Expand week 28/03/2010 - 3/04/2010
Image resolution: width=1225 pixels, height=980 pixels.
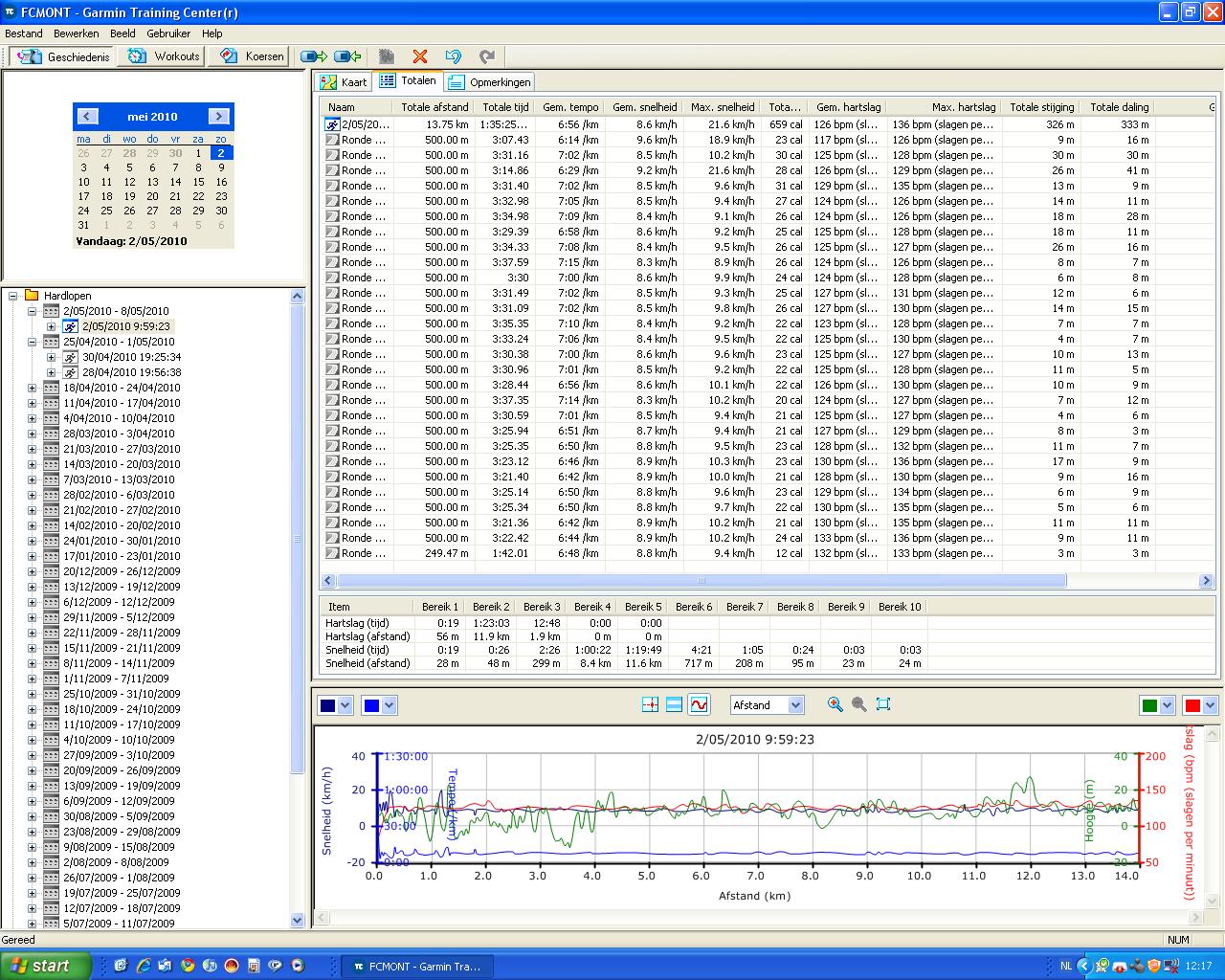coord(32,434)
